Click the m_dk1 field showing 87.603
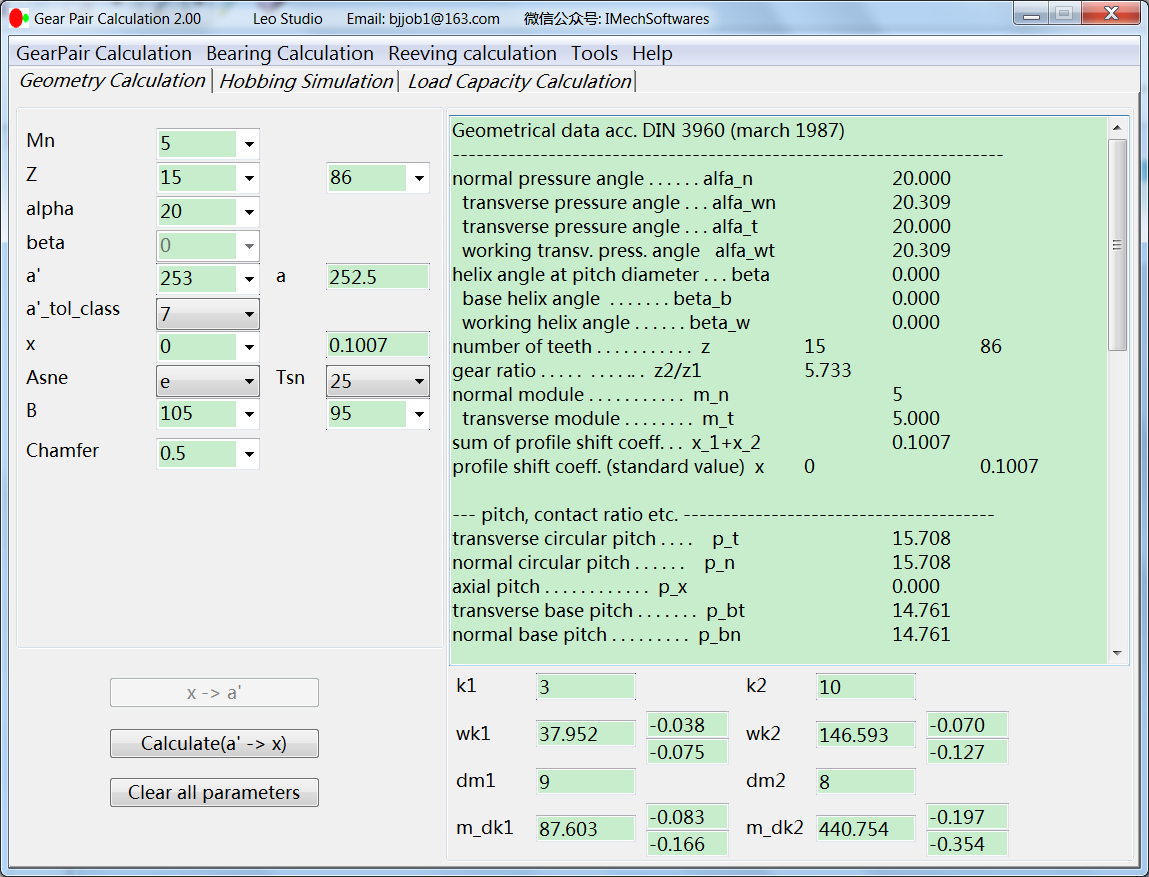The image size is (1149, 877). [x=585, y=829]
